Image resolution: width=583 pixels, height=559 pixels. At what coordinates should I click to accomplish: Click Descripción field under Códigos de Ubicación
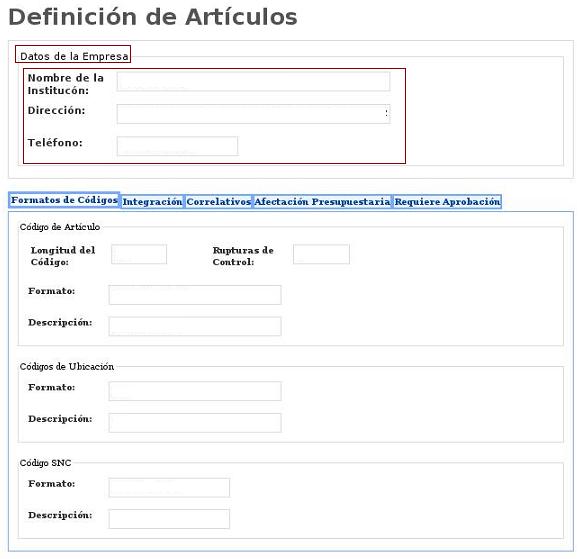click(x=195, y=423)
